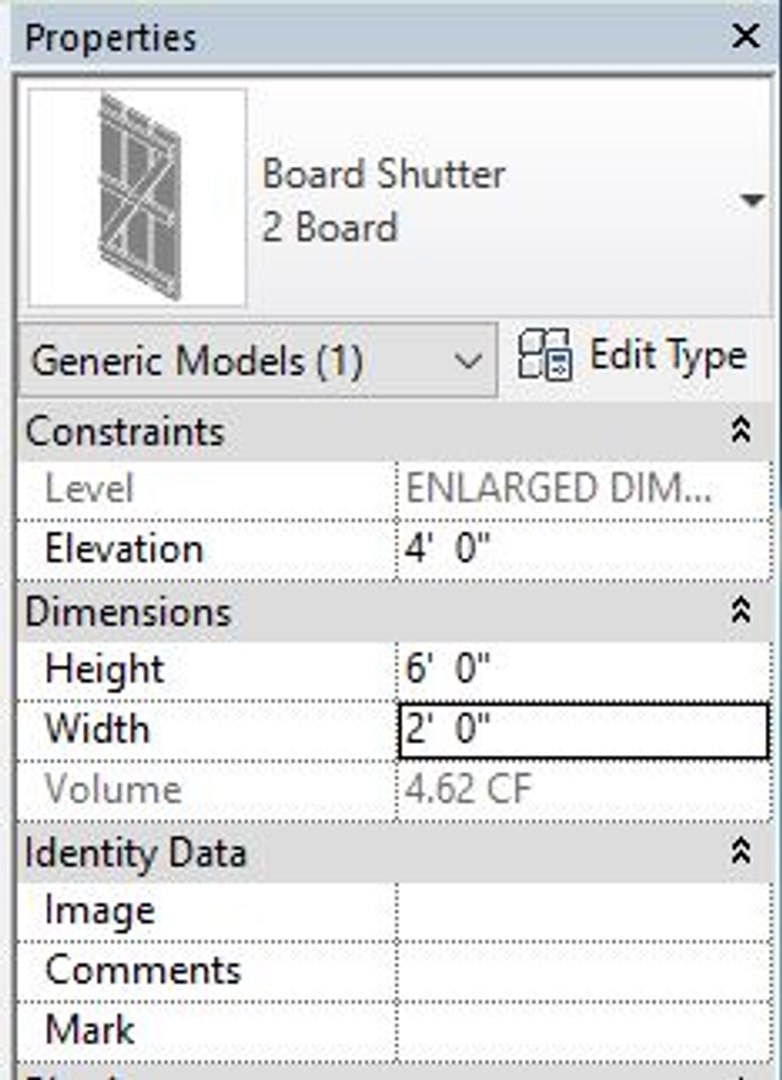The height and width of the screenshot is (1080, 782).
Task: Click the Board Shutter preview thumbnail
Action: point(137,197)
